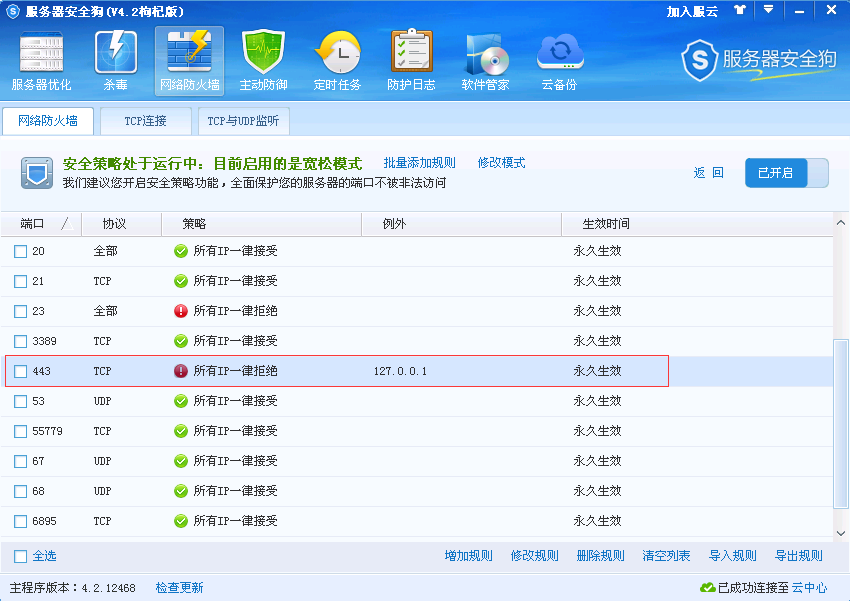Sort by the 端口 column header
Viewport: 850px width, 601px height.
pyautogui.click(x=41, y=224)
